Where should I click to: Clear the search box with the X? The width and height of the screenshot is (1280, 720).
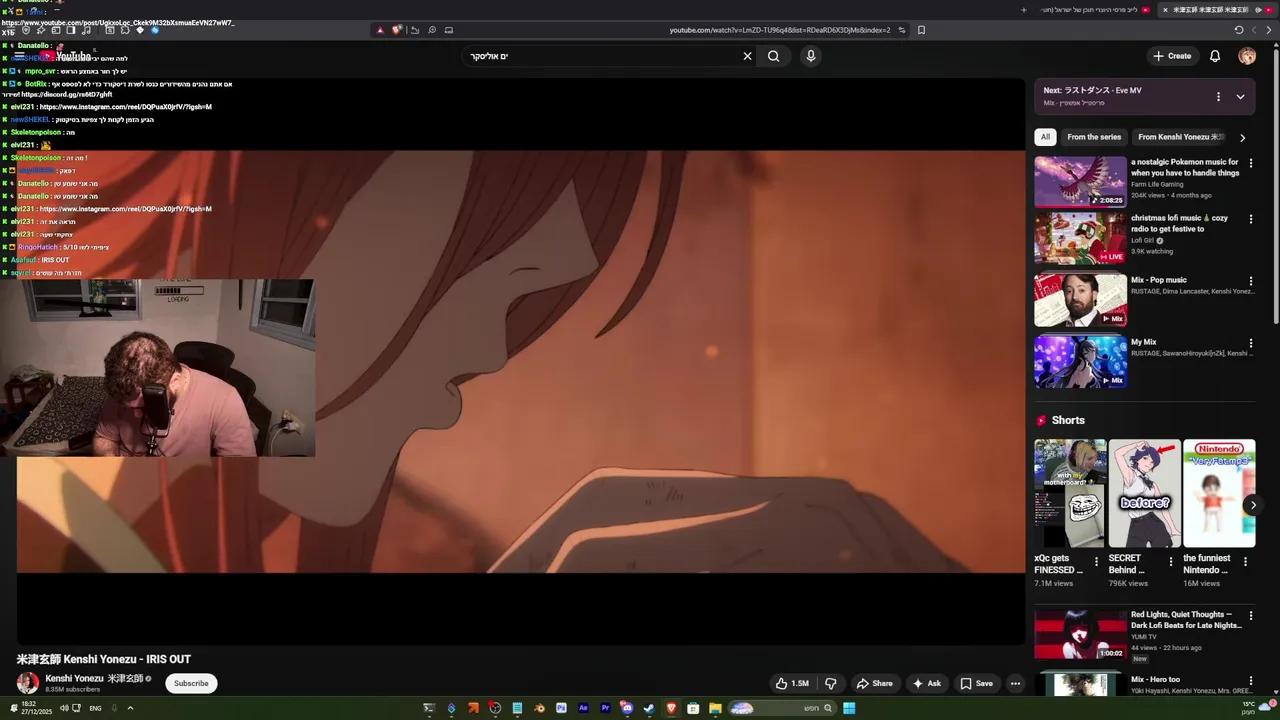747,56
